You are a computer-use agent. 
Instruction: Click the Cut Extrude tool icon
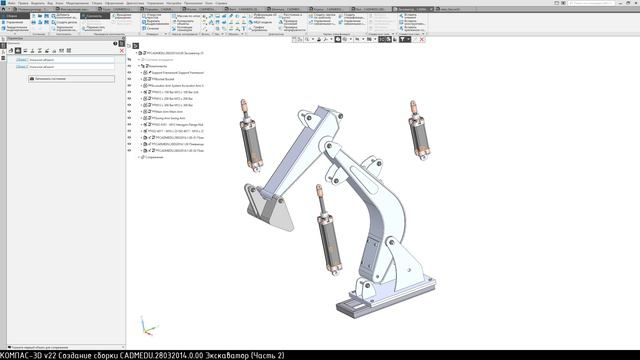coord(144,22)
